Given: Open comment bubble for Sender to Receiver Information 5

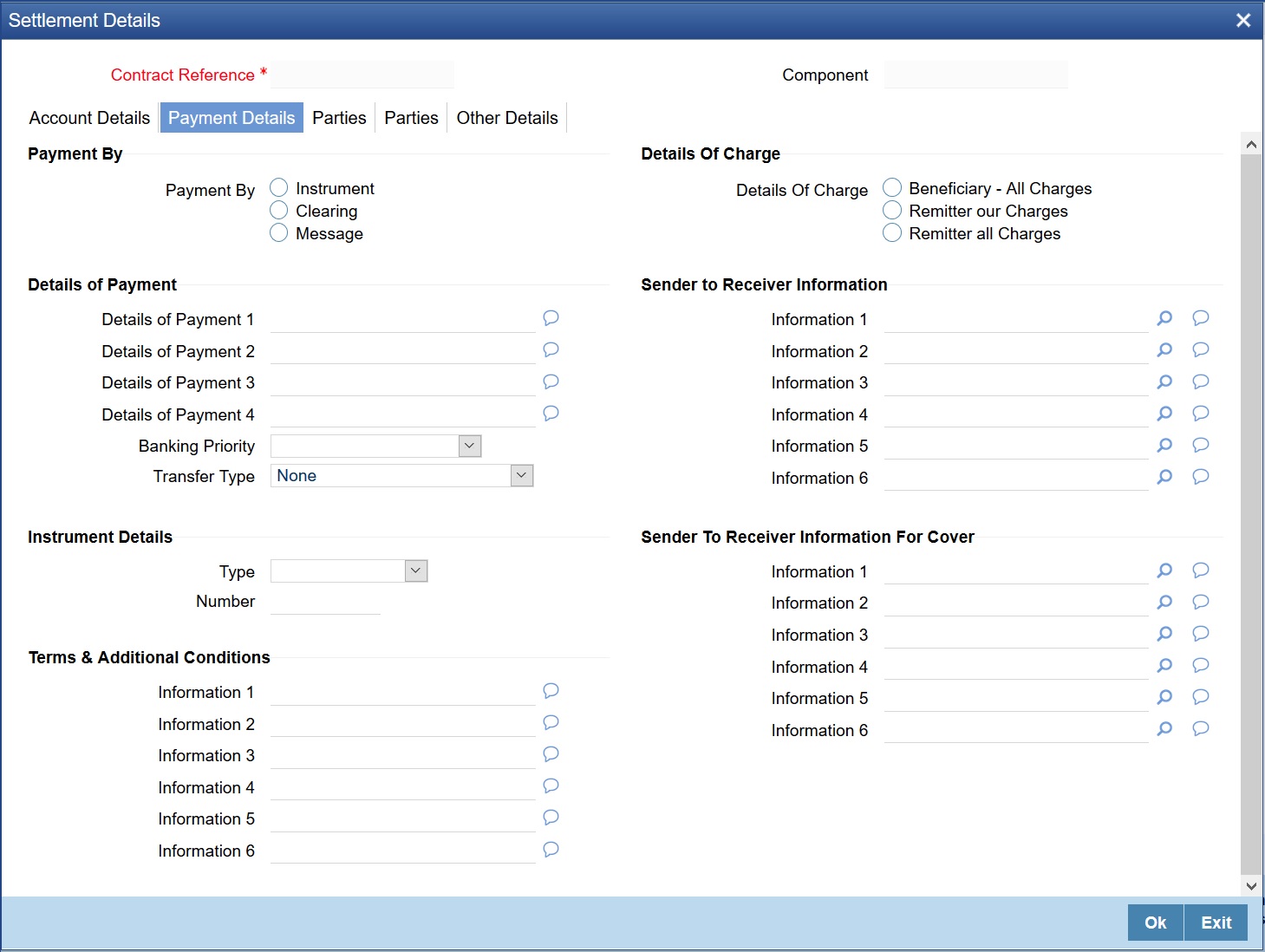Looking at the screenshot, I should tap(1200, 445).
